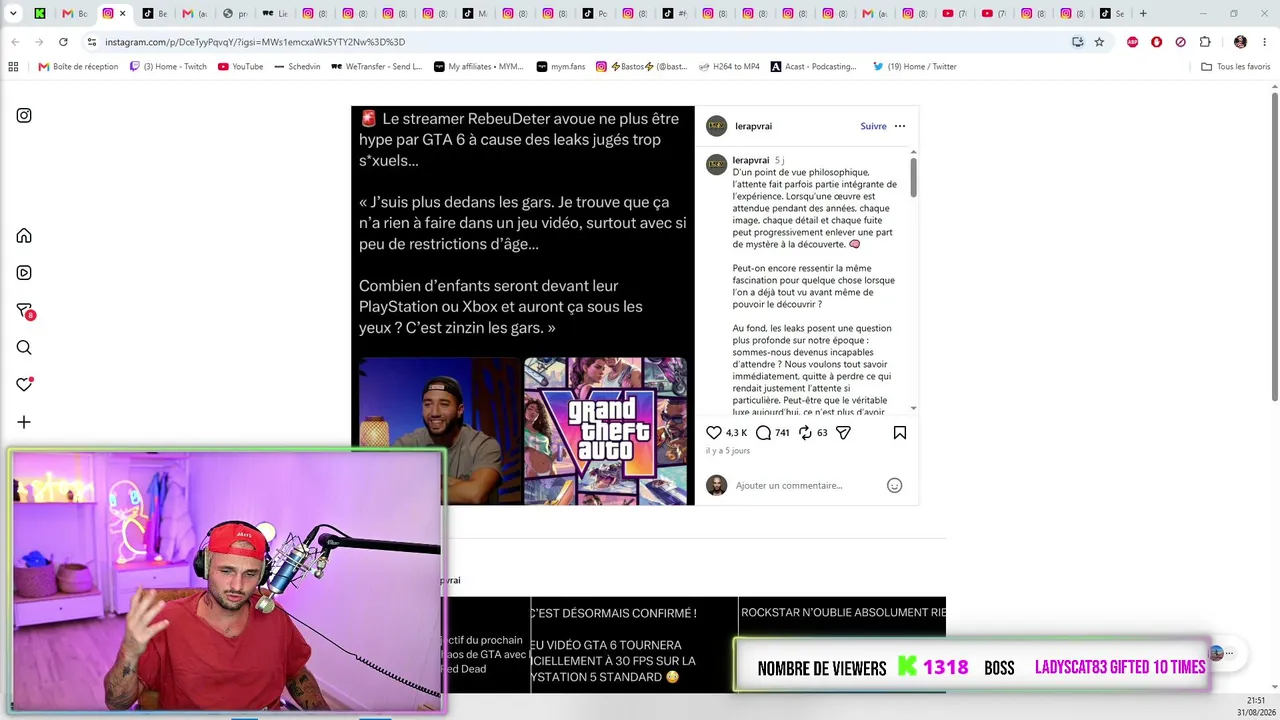This screenshot has width=1280, height=720.
Task: Go forward with the browser forward arrow
Action: coord(39,42)
